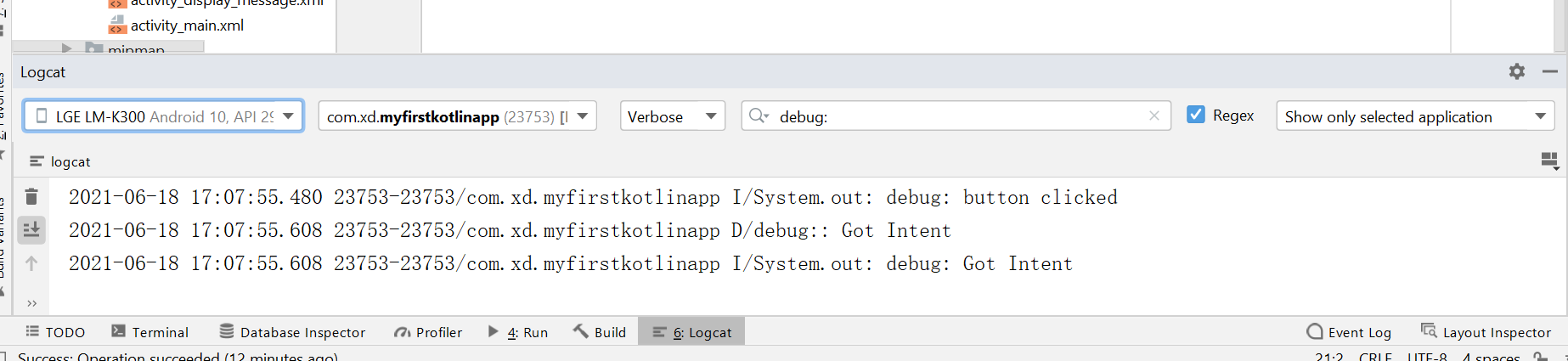Select activity_main.xml in project tree
The width and height of the screenshot is (1568, 361).
point(186,25)
